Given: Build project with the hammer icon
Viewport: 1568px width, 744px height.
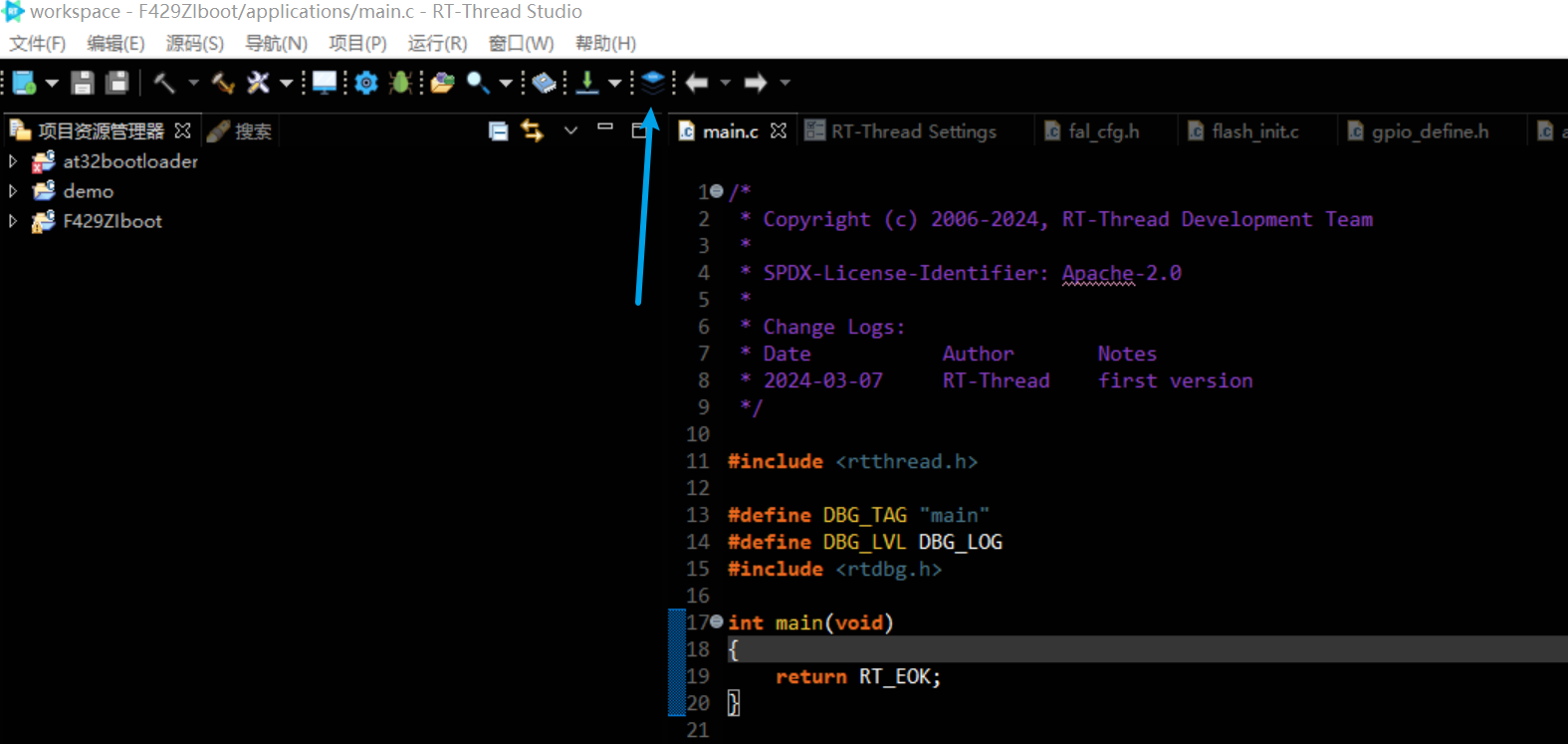Looking at the screenshot, I should tap(164, 83).
